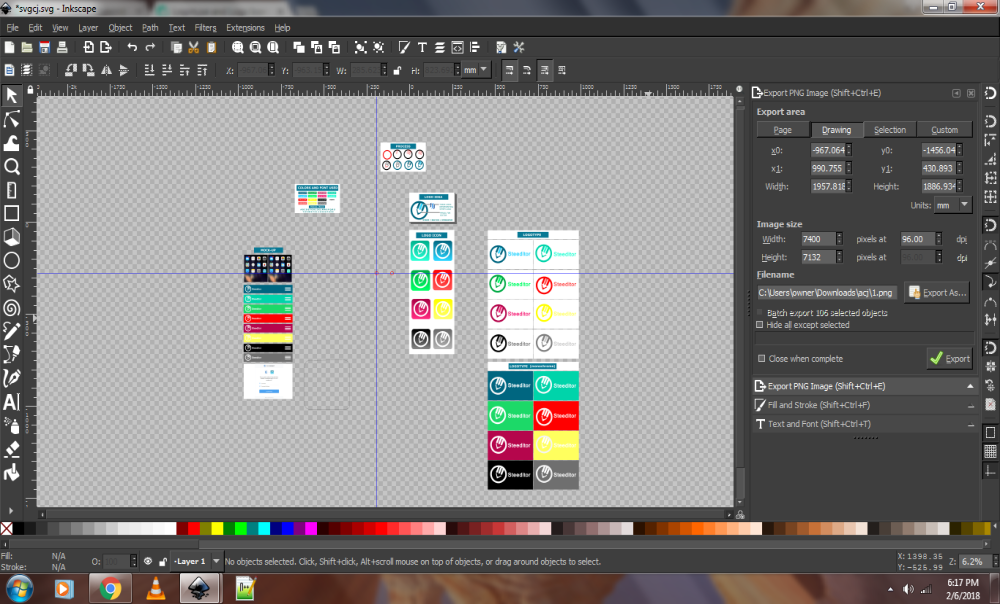Select the Zoom tool in toolbox

[11, 166]
